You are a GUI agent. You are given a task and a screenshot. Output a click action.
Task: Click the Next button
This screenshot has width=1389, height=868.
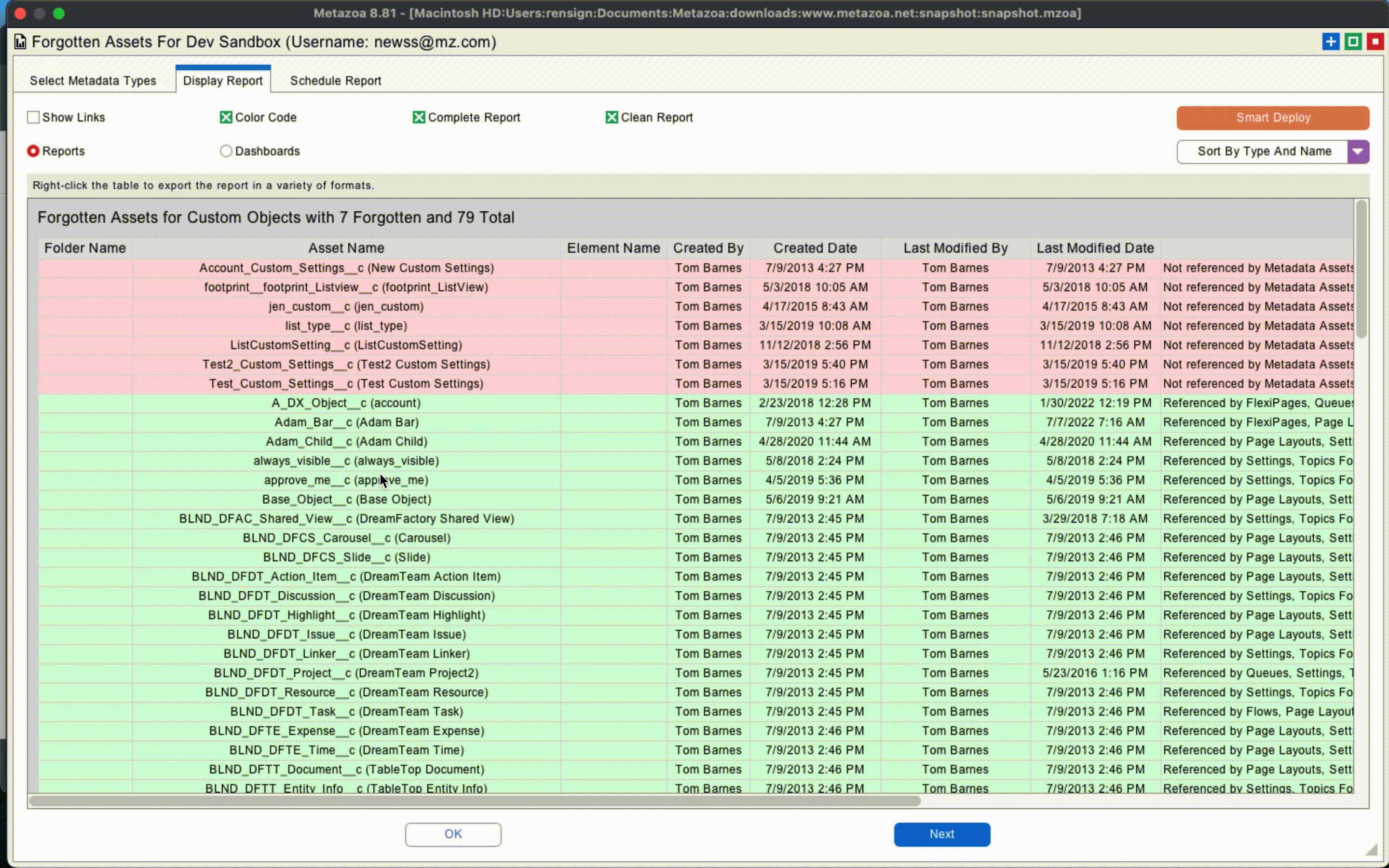(941, 834)
